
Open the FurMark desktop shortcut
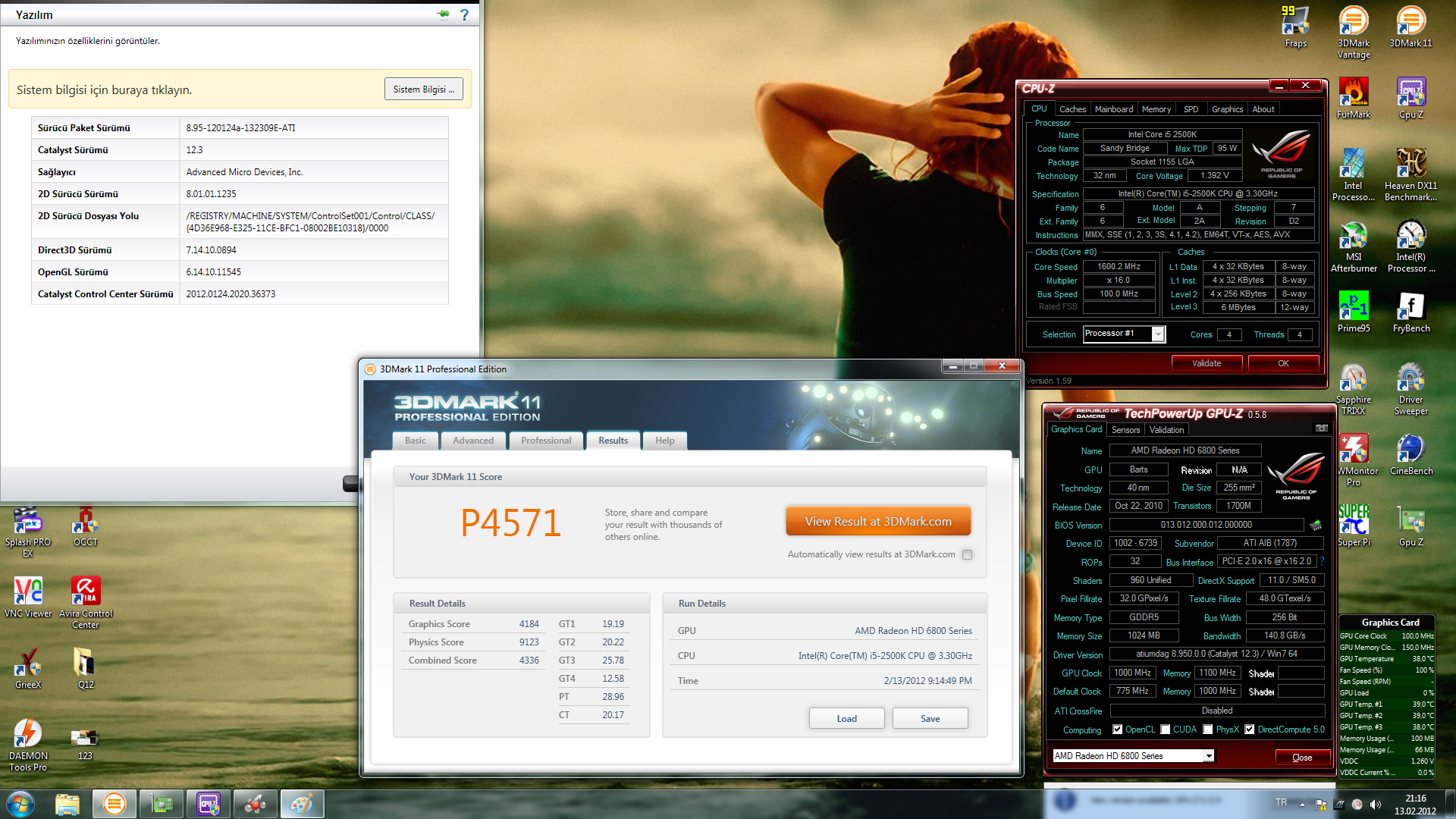(1353, 99)
